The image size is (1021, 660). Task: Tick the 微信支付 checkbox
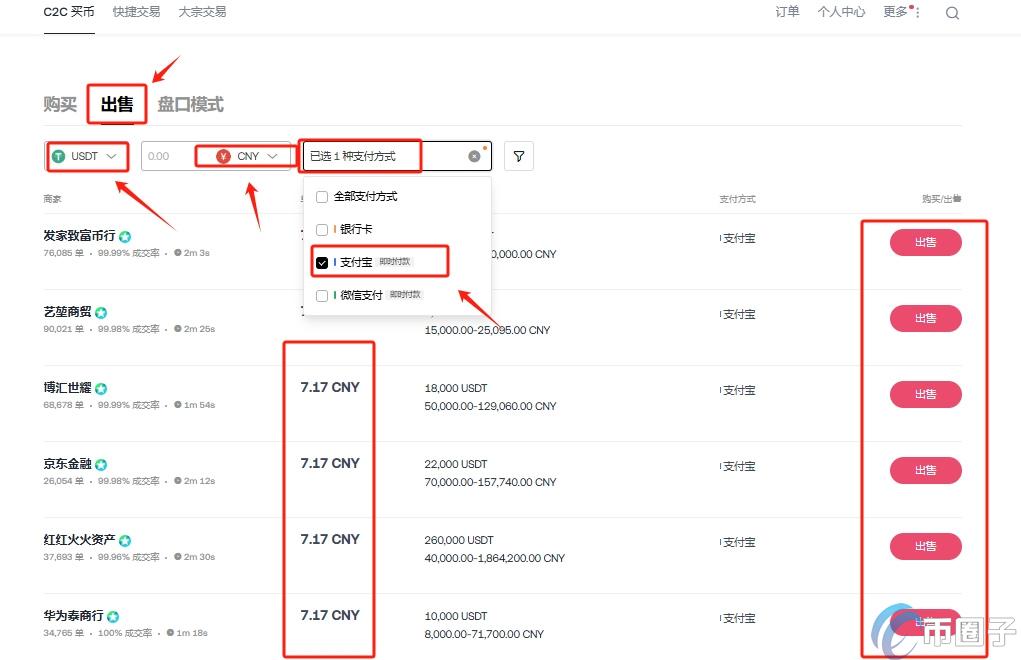(322, 295)
